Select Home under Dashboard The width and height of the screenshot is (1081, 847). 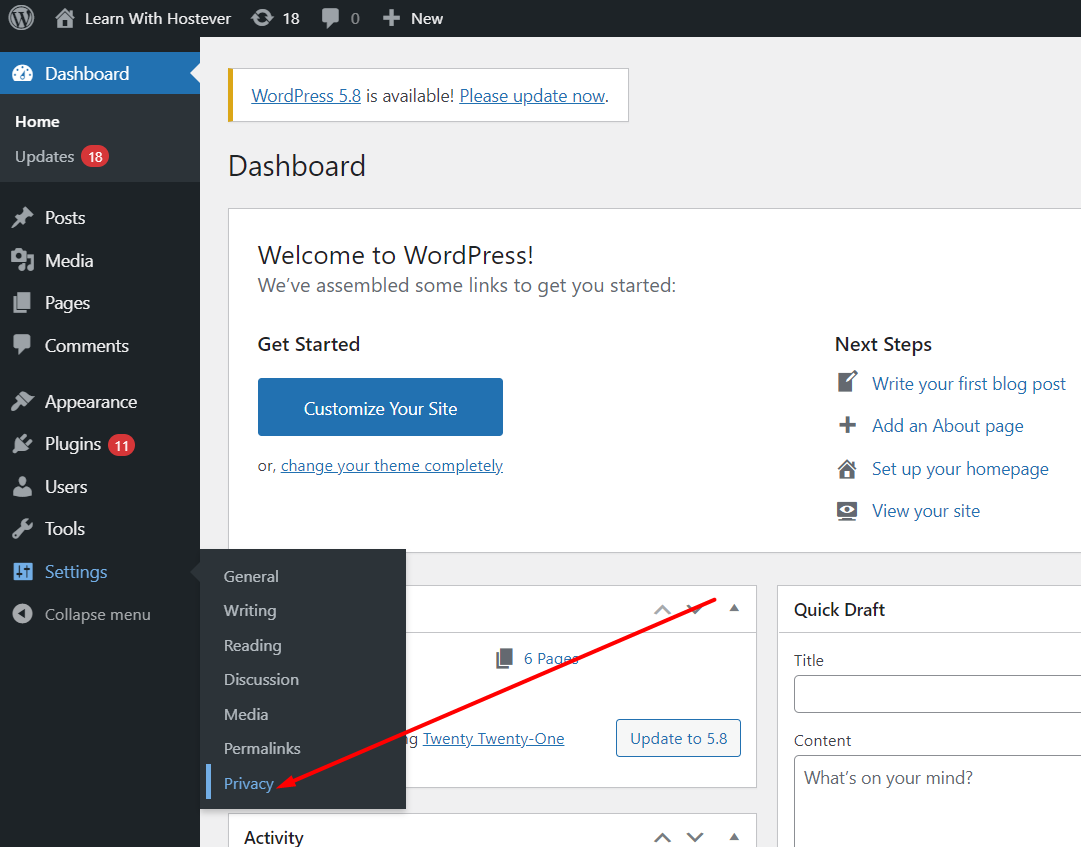tap(37, 122)
